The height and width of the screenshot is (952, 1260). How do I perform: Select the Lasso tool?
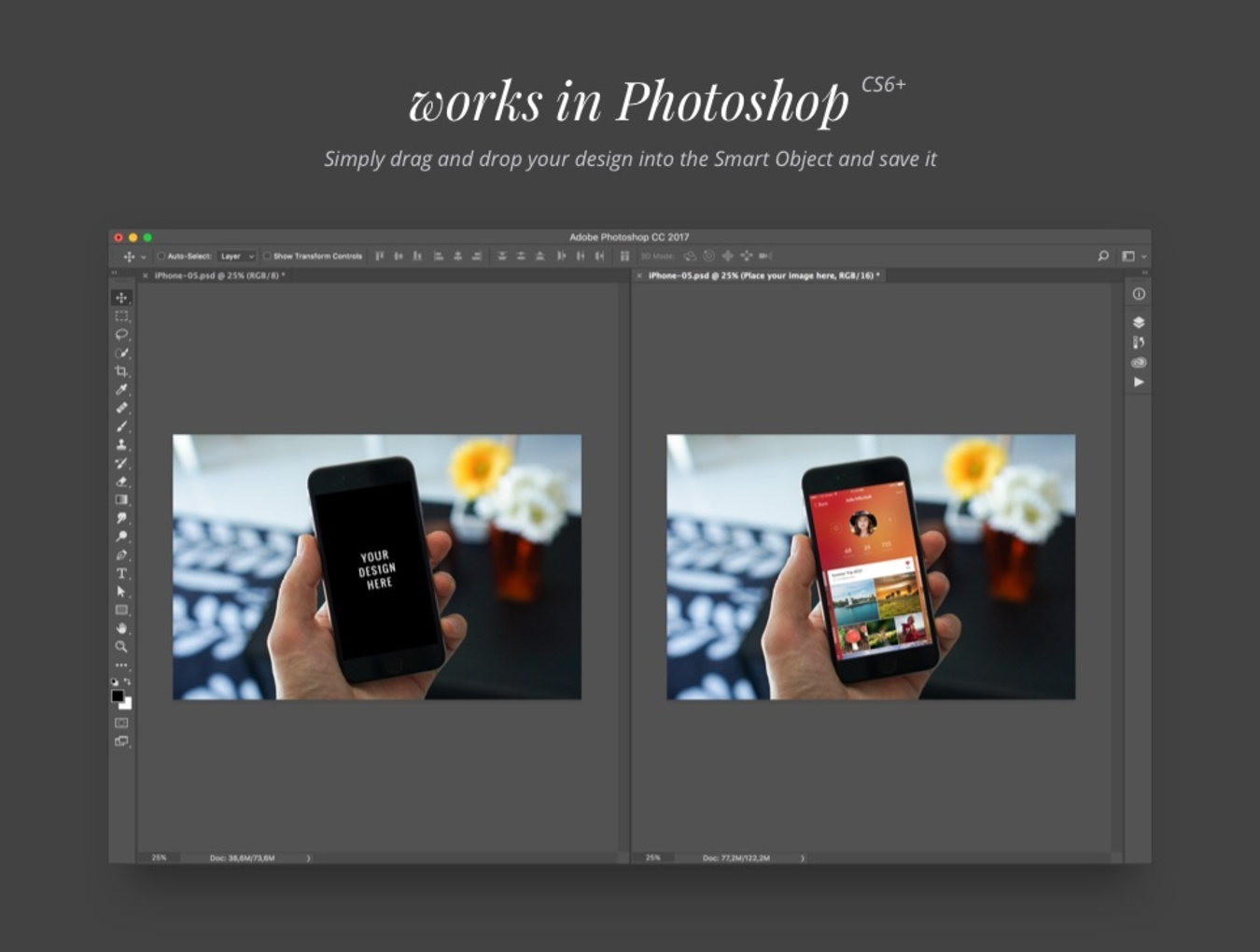121,334
